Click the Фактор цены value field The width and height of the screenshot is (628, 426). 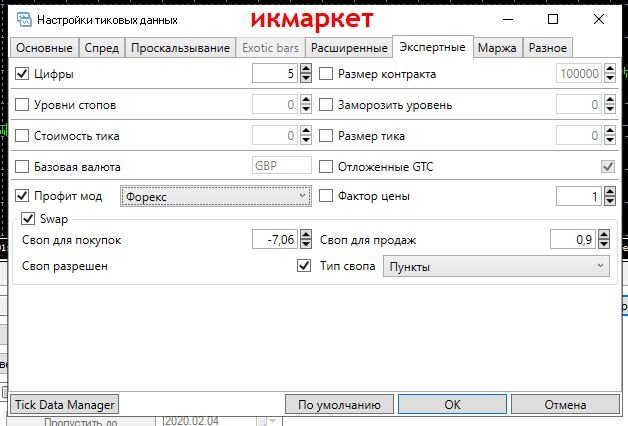tap(579, 196)
